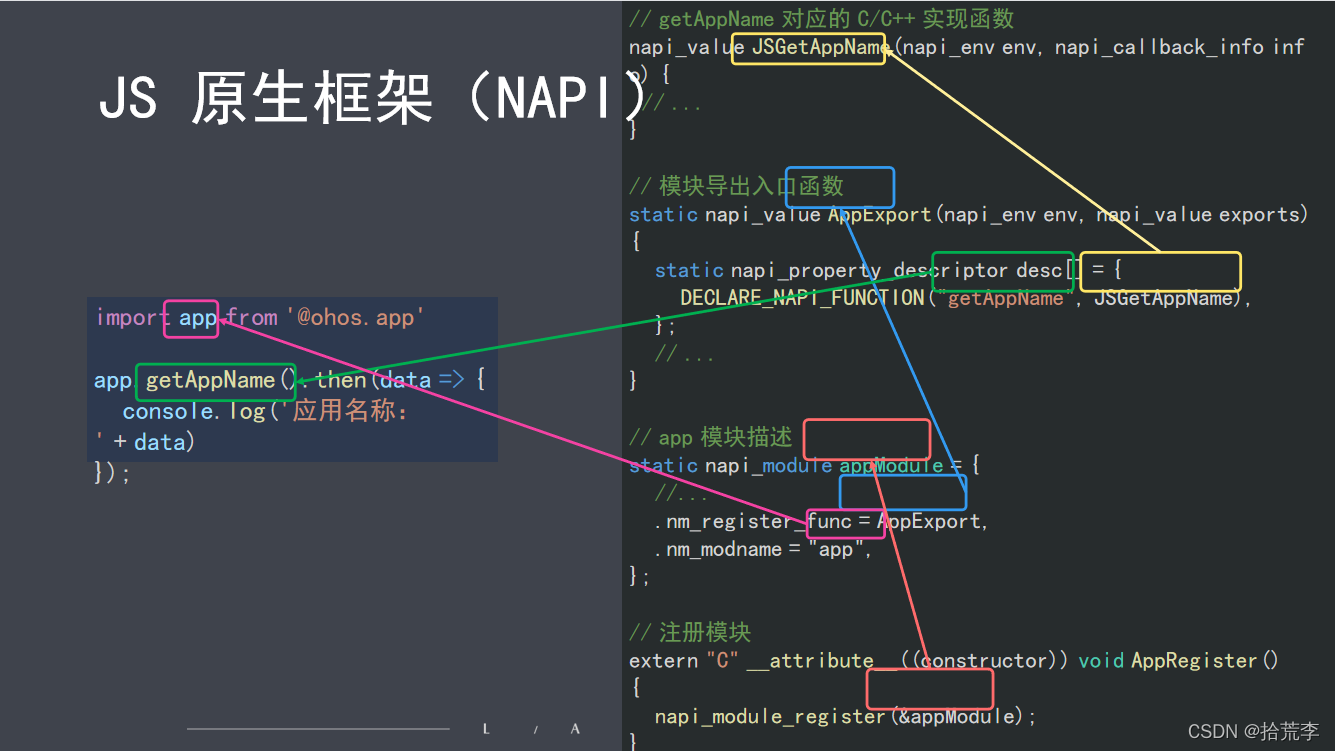Select the pink func highlight box
1335x751 pixels.
(x=845, y=521)
